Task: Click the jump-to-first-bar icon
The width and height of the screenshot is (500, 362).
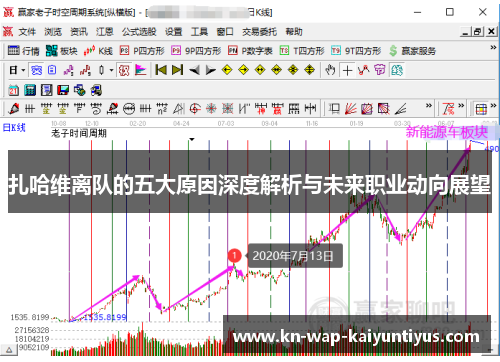Action: tap(161, 70)
